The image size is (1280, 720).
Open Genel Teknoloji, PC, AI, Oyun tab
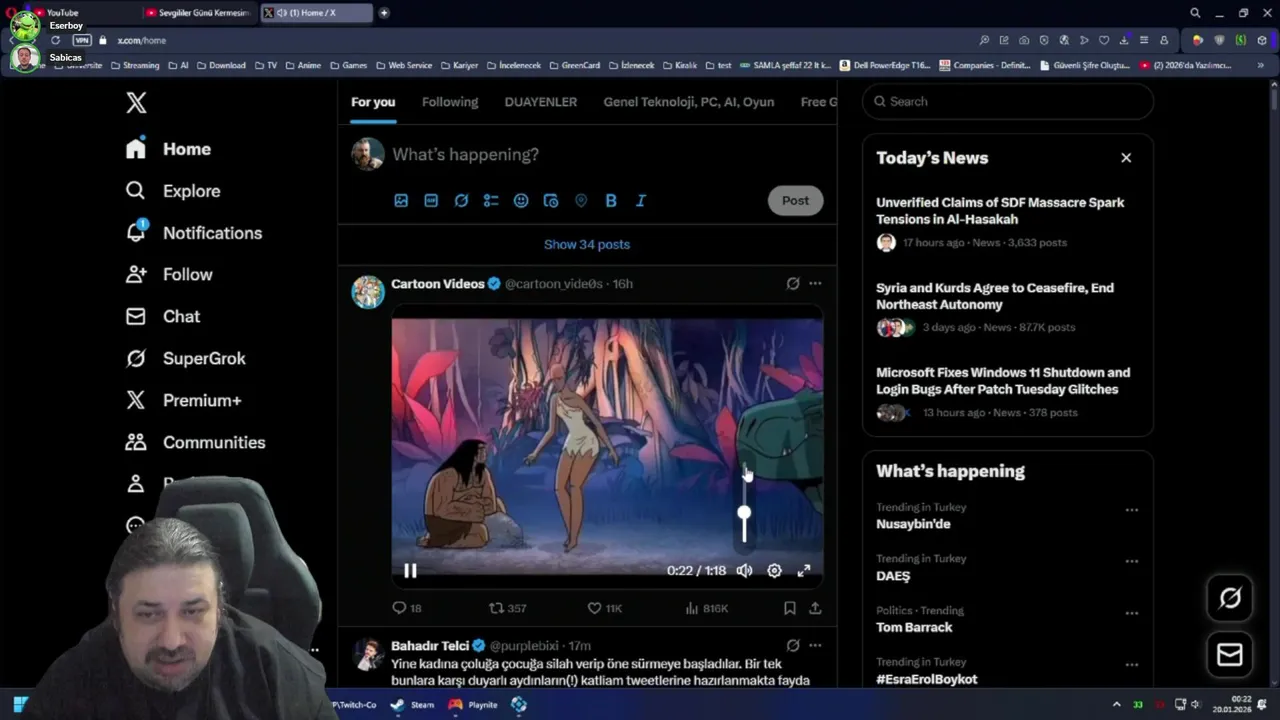[x=689, y=102]
